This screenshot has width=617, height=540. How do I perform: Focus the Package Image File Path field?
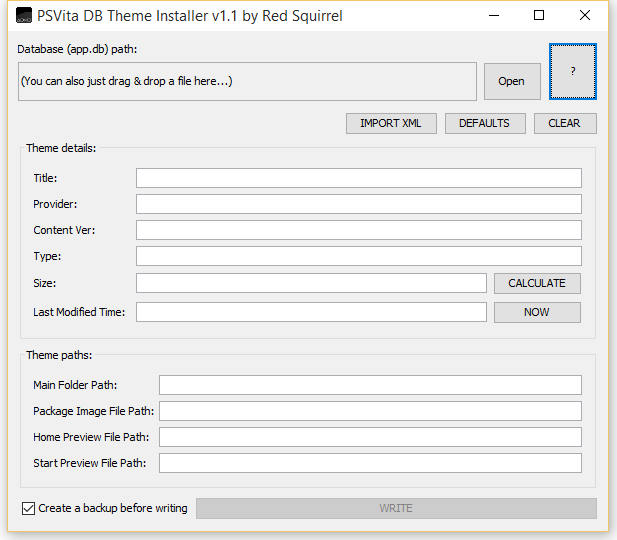(x=370, y=411)
